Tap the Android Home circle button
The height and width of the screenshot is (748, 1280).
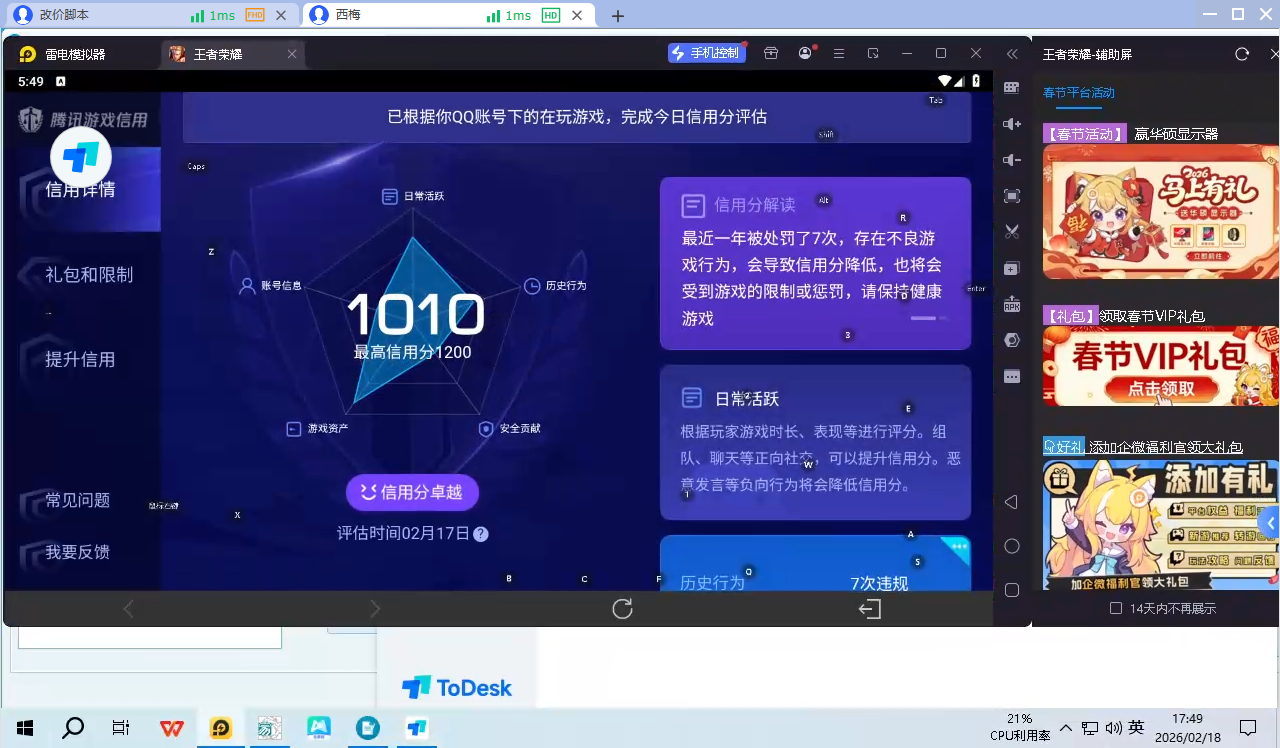(x=1011, y=546)
